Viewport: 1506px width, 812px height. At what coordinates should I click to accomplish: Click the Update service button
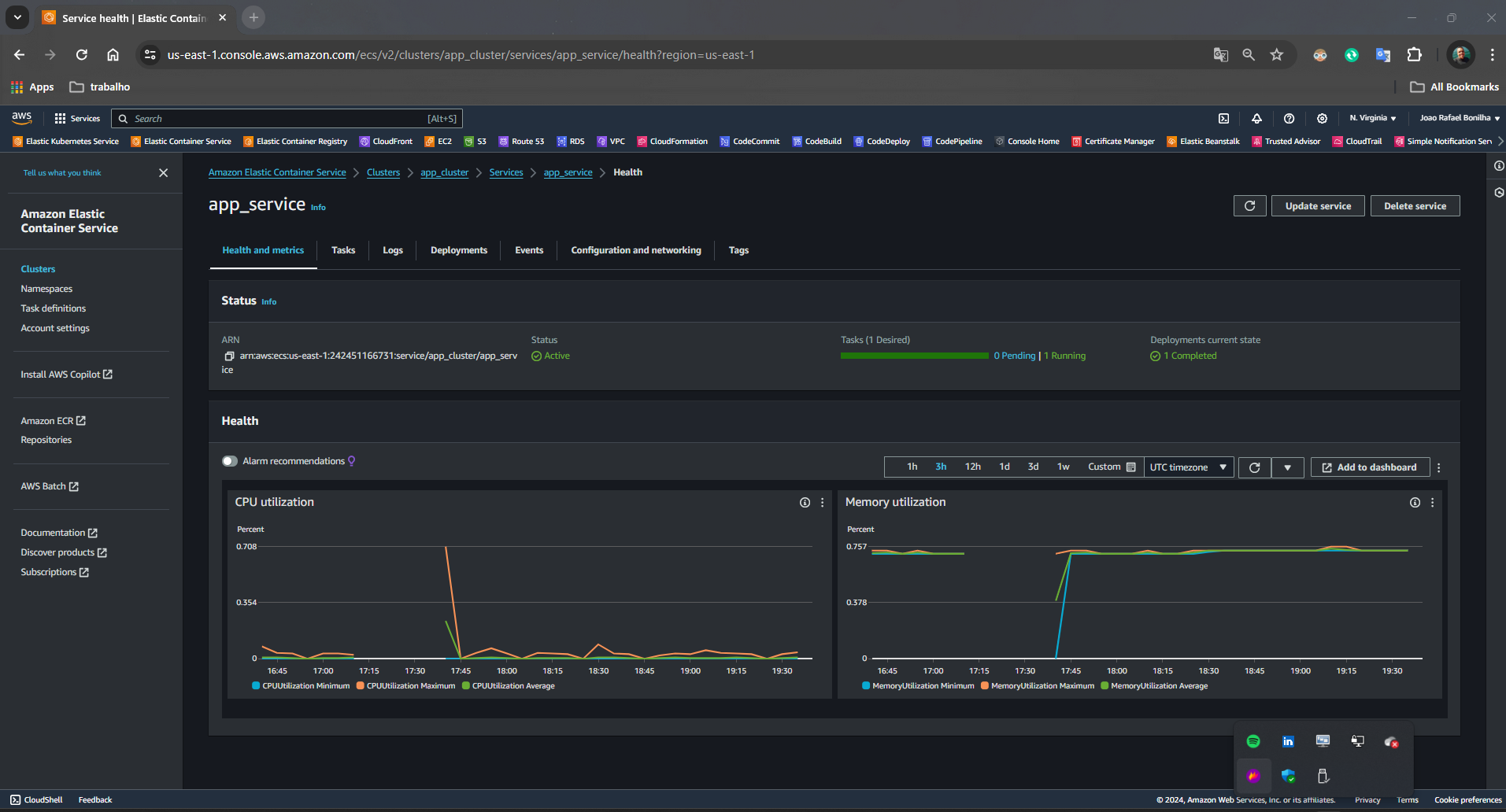point(1318,205)
